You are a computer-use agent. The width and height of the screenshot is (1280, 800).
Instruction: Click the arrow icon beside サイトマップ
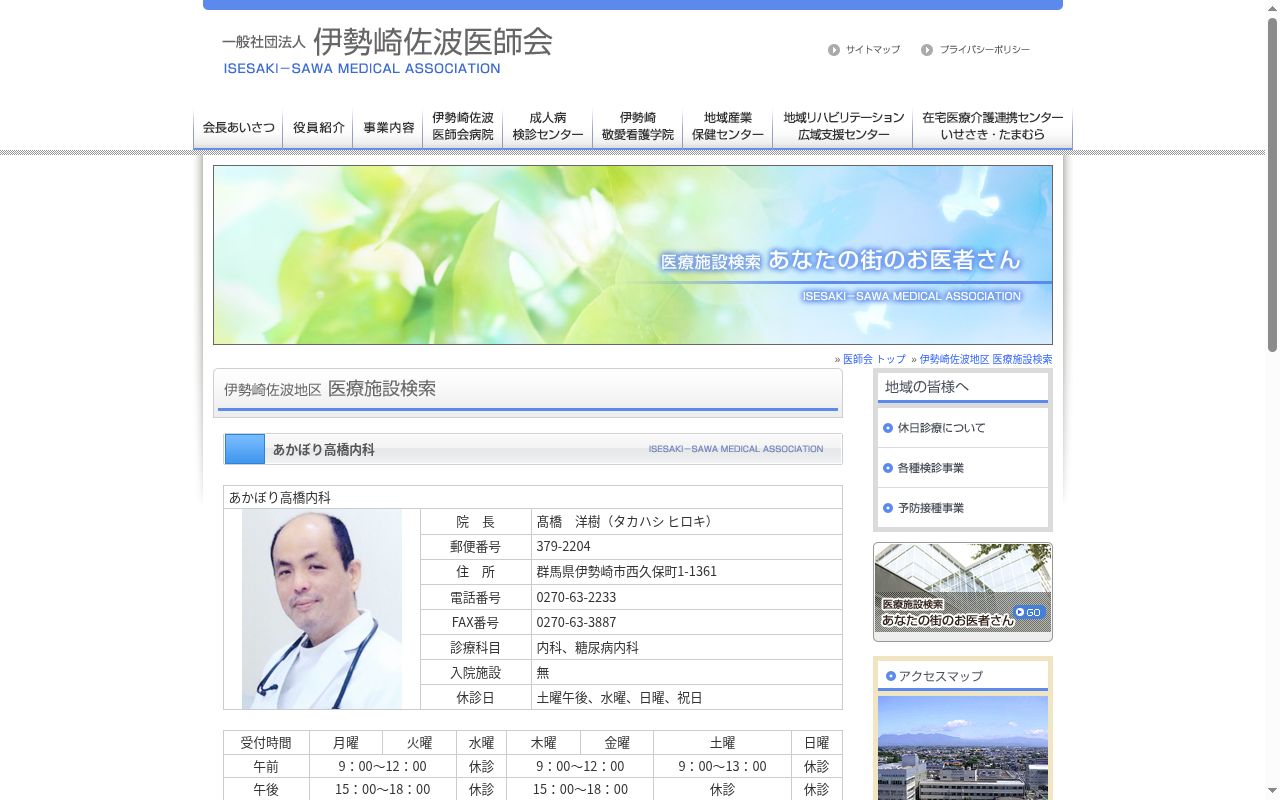click(834, 50)
